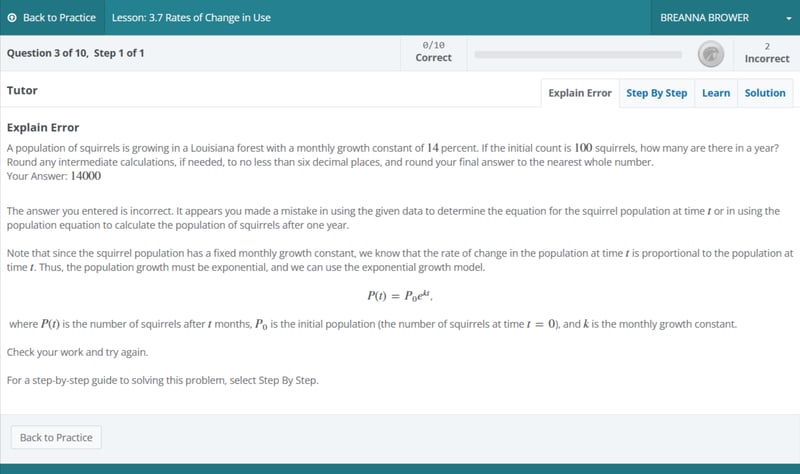Click the back arrow icon in the top bar
This screenshot has height=474, width=800.
(12, 18)
